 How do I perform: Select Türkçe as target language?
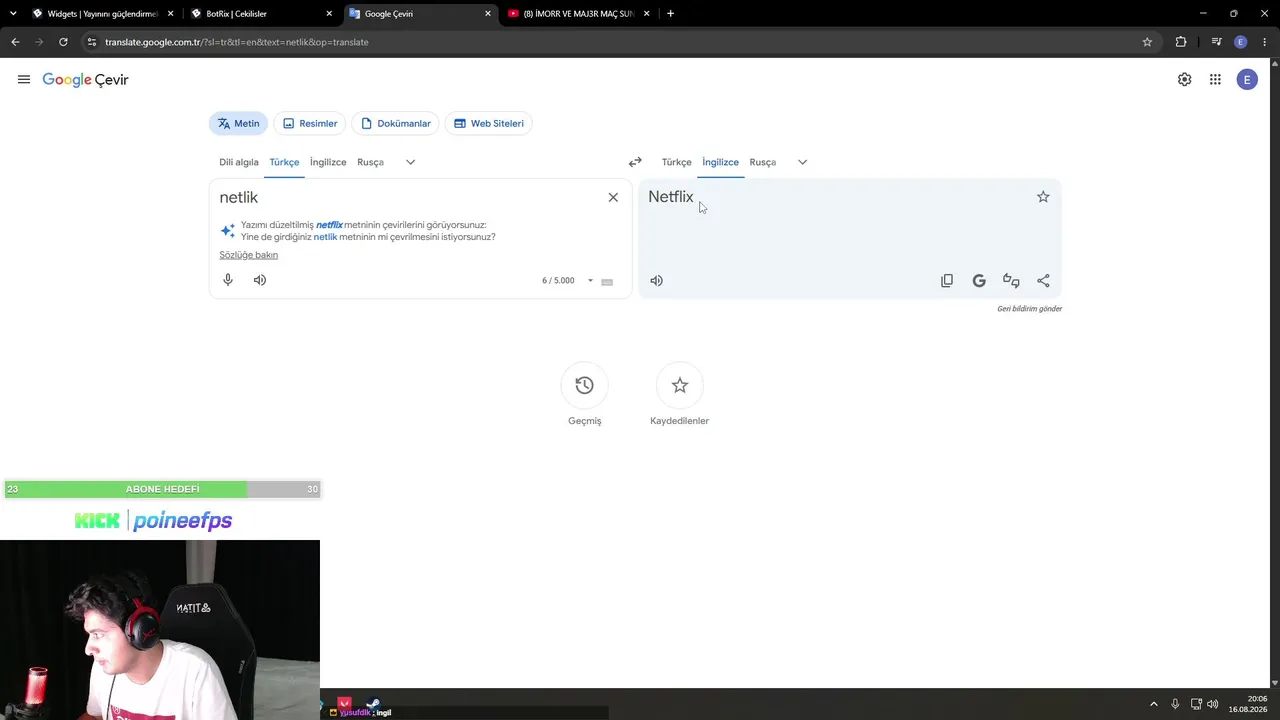[676, 162]
